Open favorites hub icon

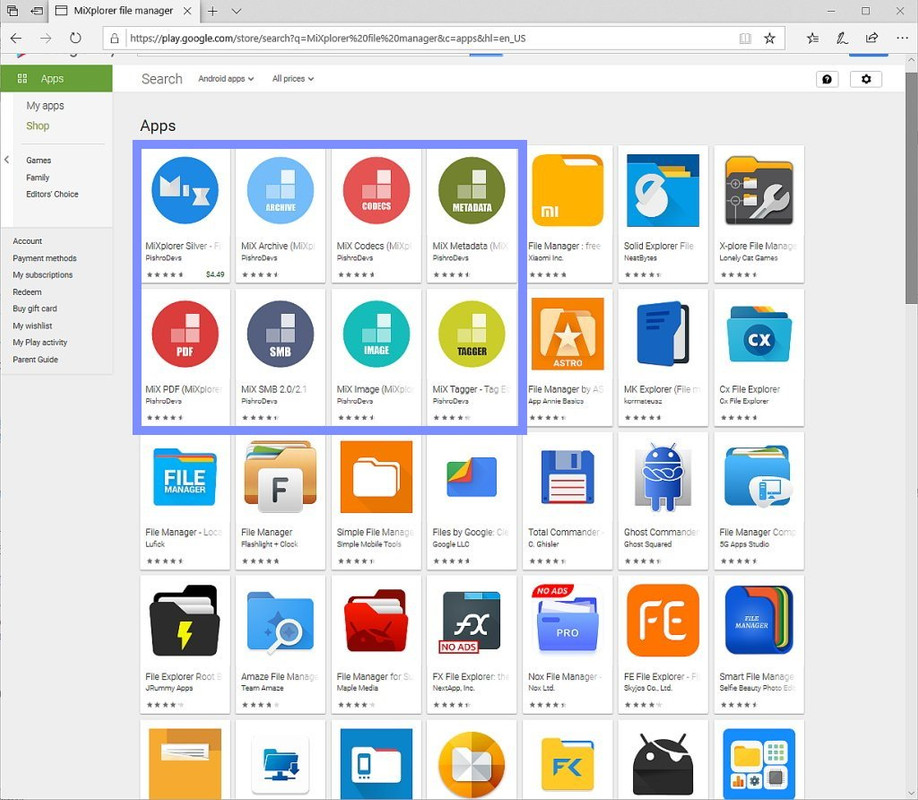point(813,38)
